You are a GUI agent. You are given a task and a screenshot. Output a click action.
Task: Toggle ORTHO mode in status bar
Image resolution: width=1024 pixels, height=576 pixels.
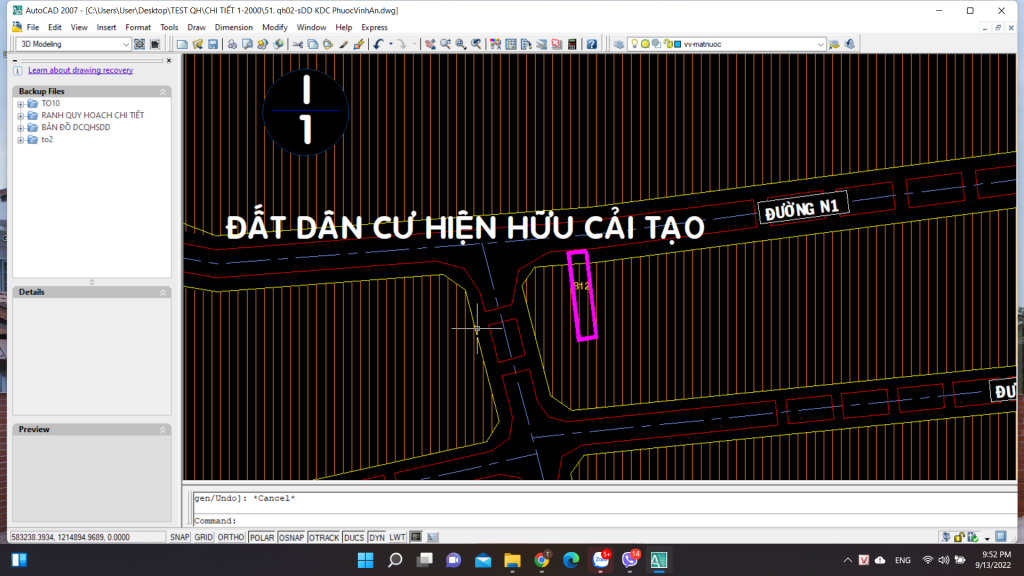231,537
